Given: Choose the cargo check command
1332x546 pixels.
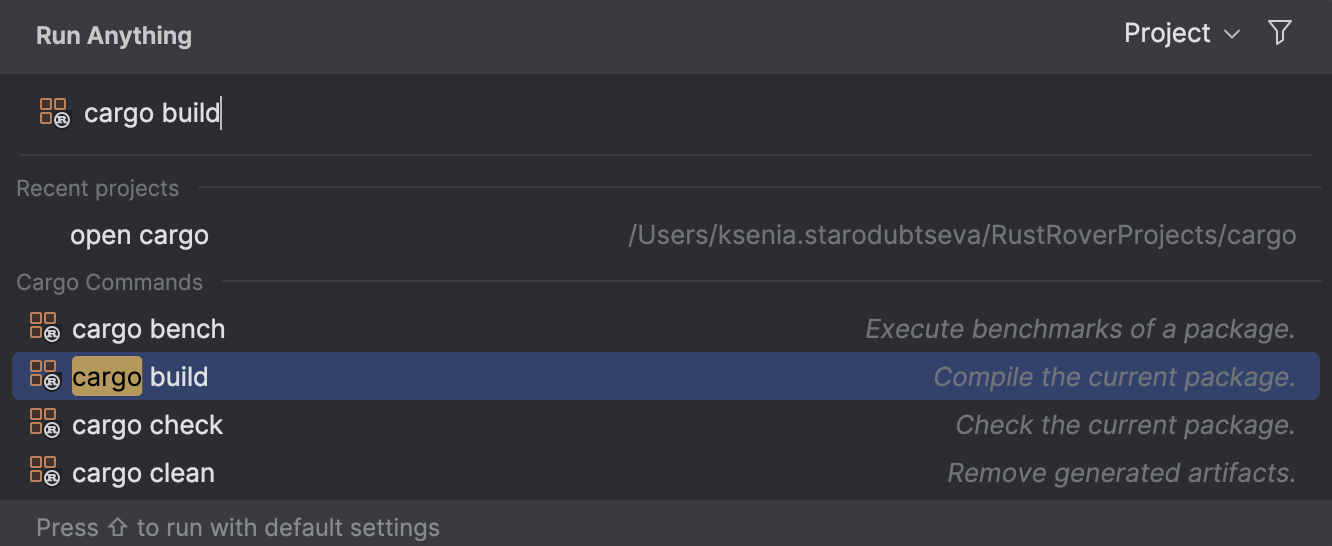Looking at the screenshot, I should click(x=147, y=425).
